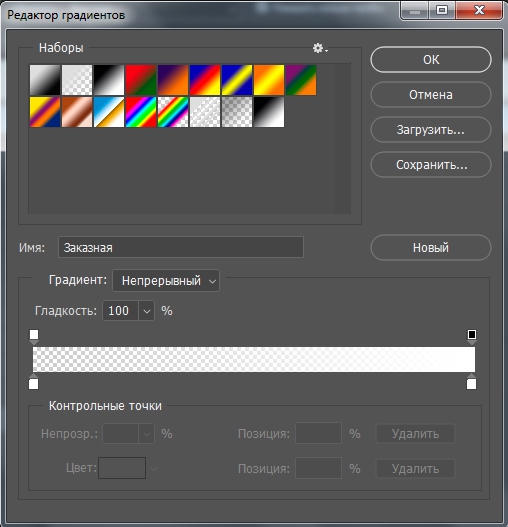Viewport: 508px width, 527px height.
Task: Select the yellow-violet-orange-blue gradient preset
Action: [x=45, y=112]
